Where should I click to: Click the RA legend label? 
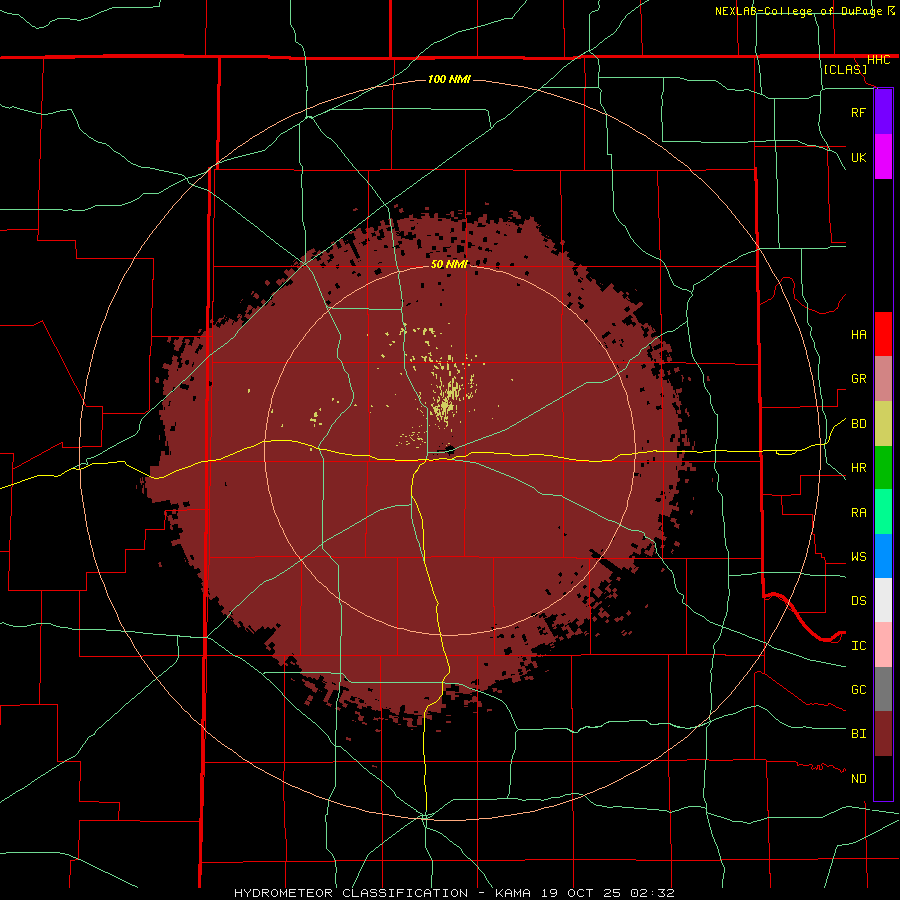point(858,513)
